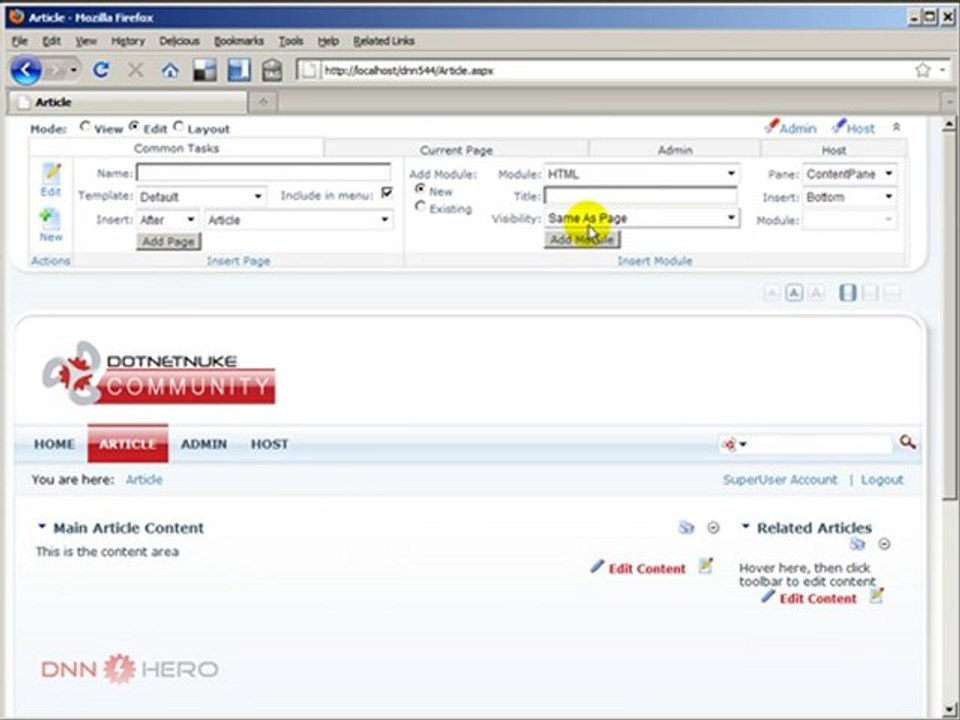Screen dimensions: 960x720
Task: Open the History menu
Action: (x=127, y=41)
